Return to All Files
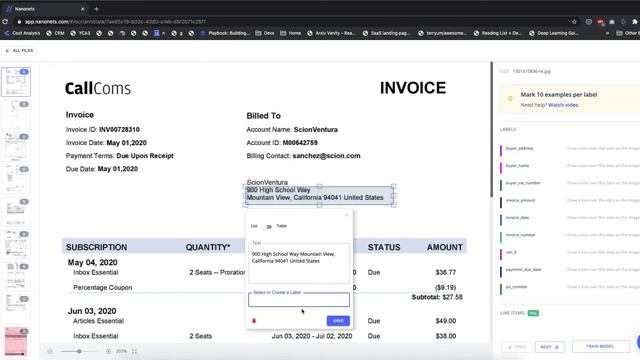The height and width of the screenshot is (360, 640). point(20,51)
